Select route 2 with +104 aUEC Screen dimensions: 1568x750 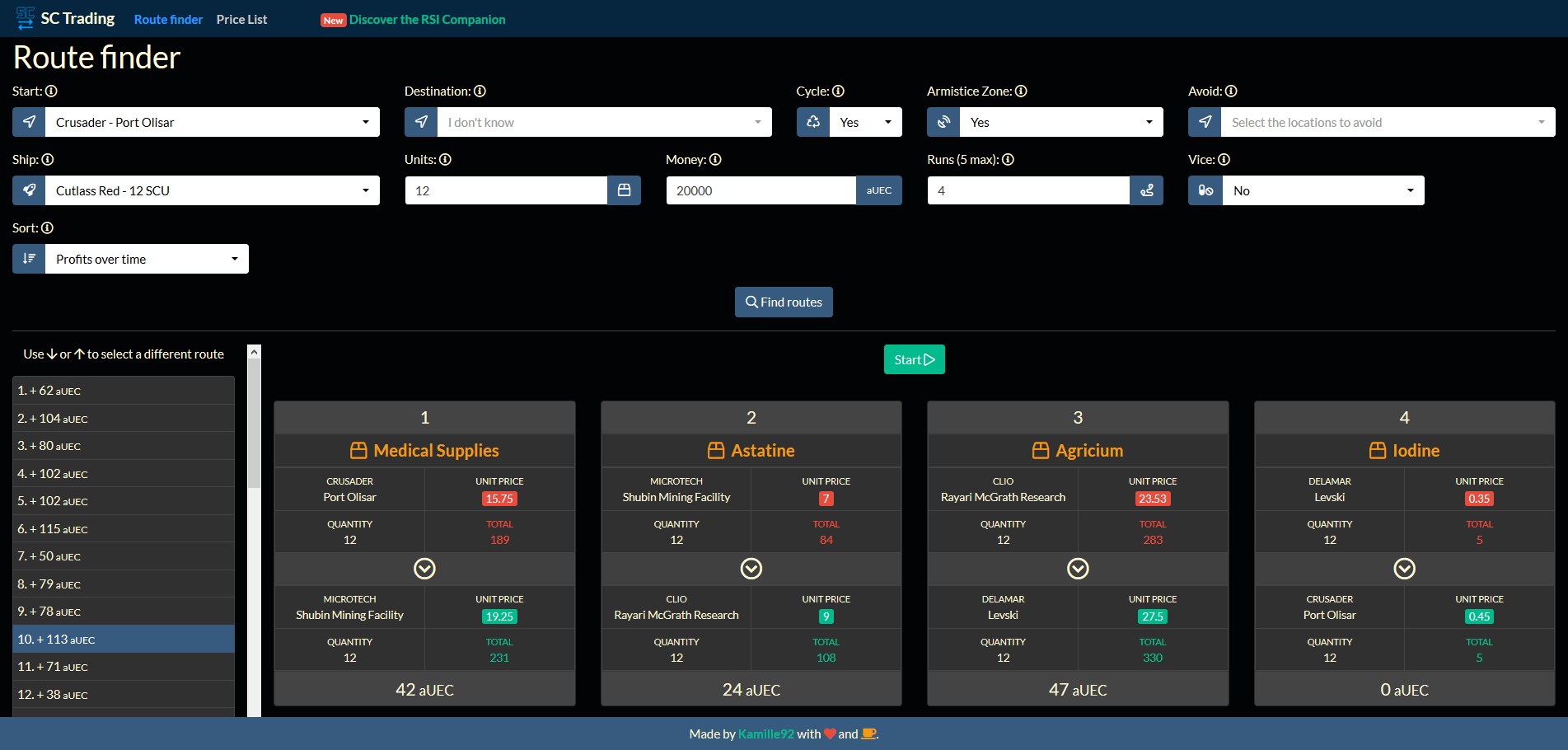(x=124, y=419)
